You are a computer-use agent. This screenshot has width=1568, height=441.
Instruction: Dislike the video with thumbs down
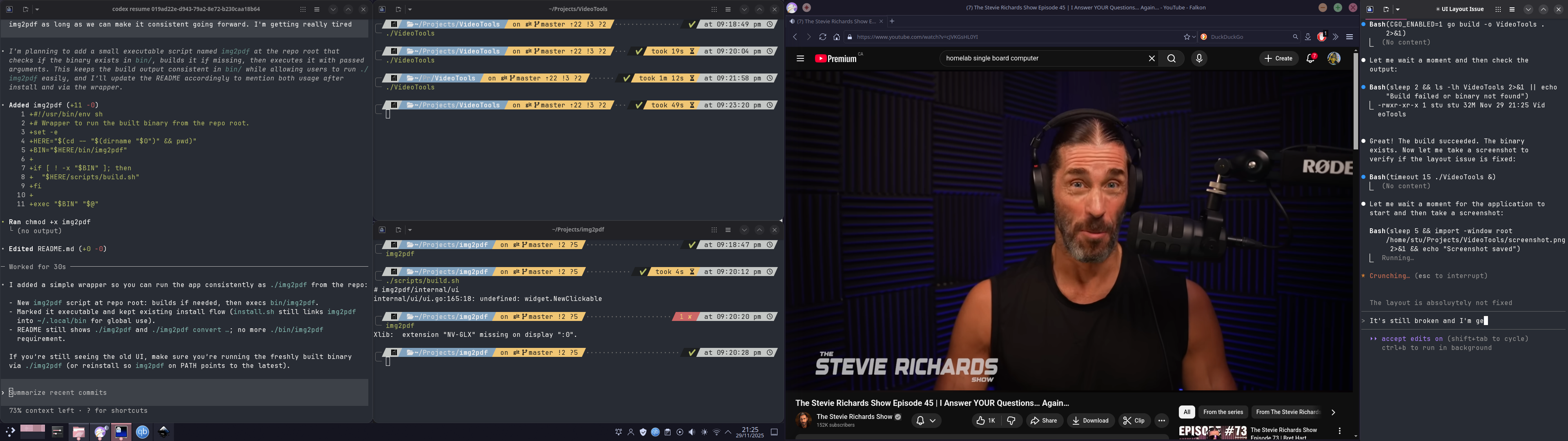tap(1011, 420)
